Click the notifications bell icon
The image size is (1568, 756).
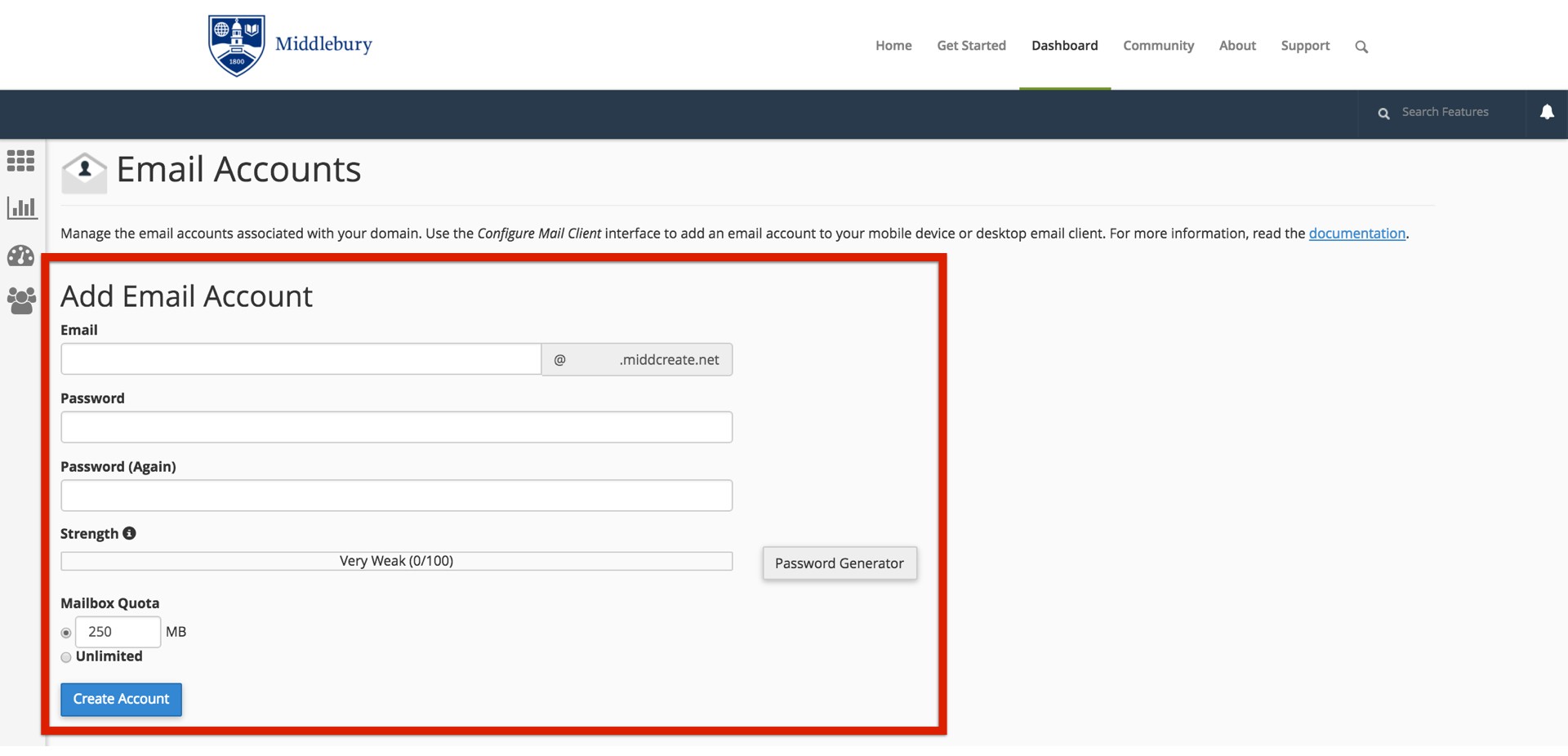point(1546,113)
